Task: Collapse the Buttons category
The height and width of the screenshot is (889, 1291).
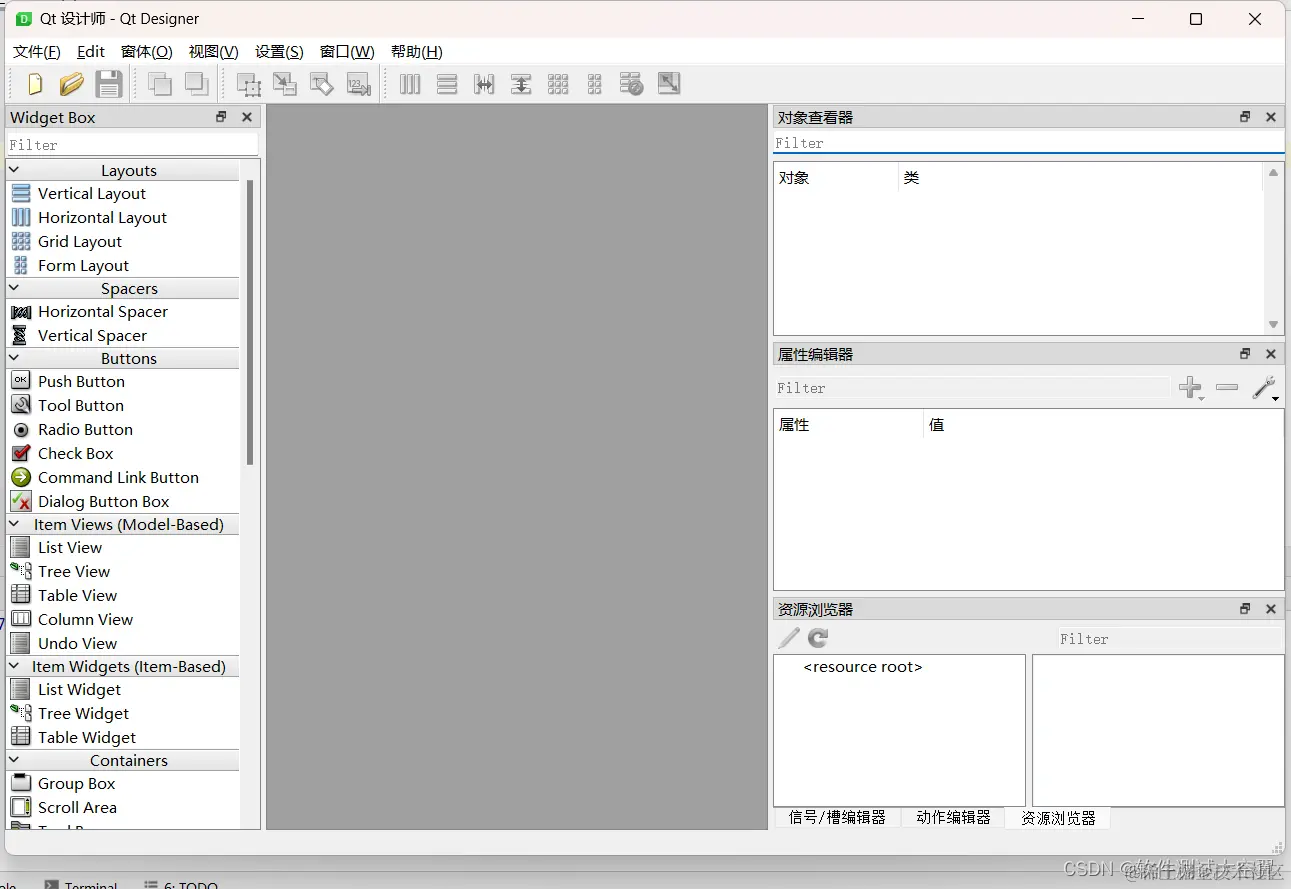Action: [14, 358]
